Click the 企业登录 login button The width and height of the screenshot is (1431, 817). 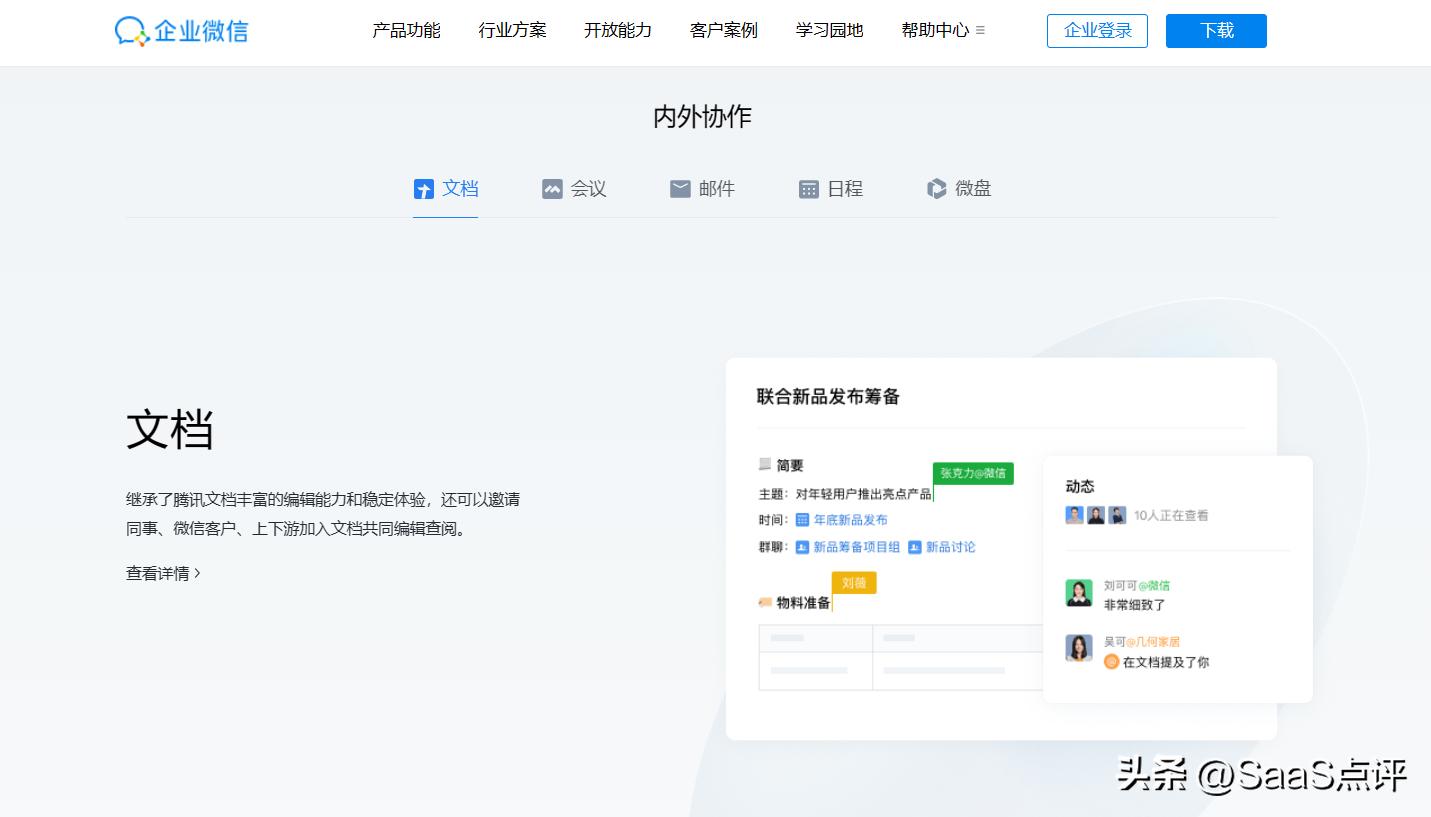1097,30
